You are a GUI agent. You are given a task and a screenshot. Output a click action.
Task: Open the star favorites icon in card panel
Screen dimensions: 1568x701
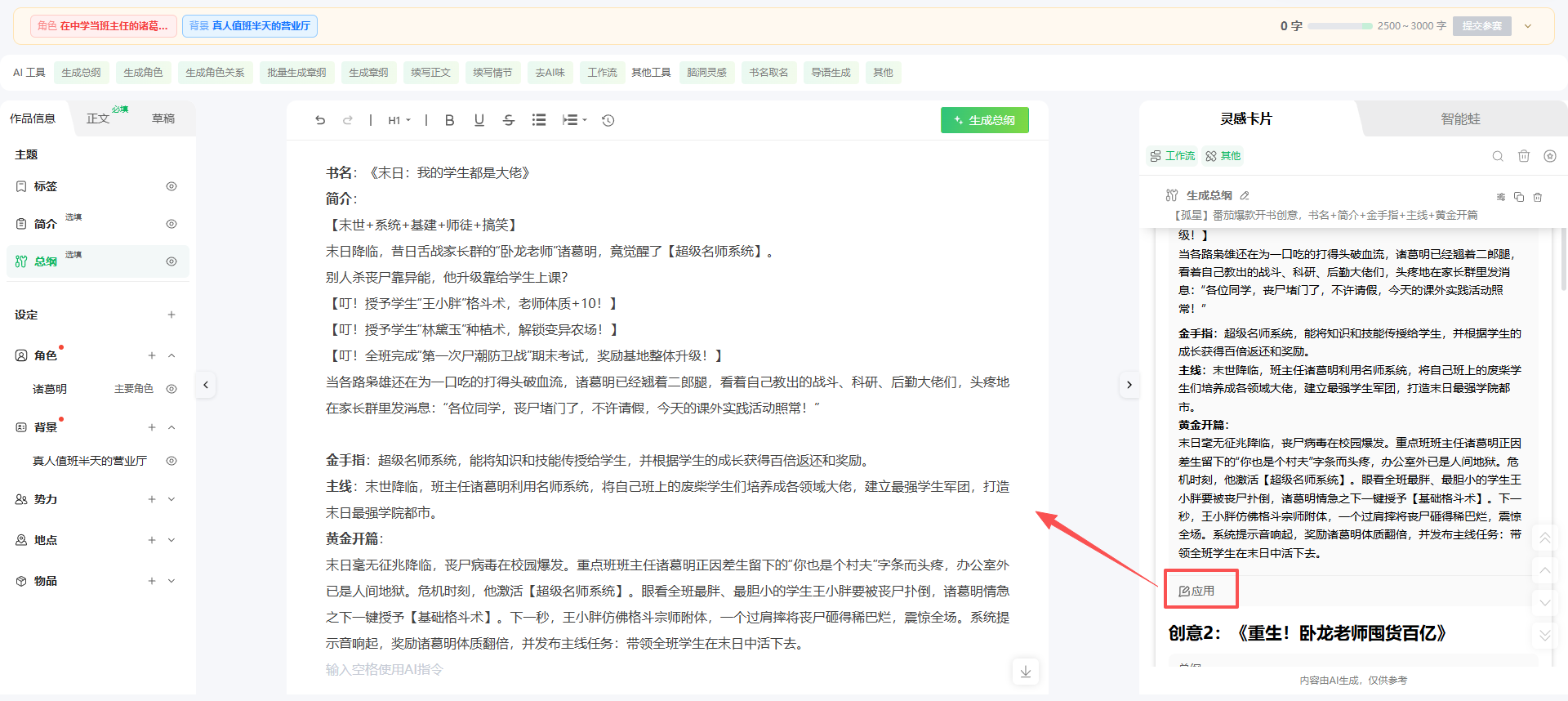coord(1550,156)
